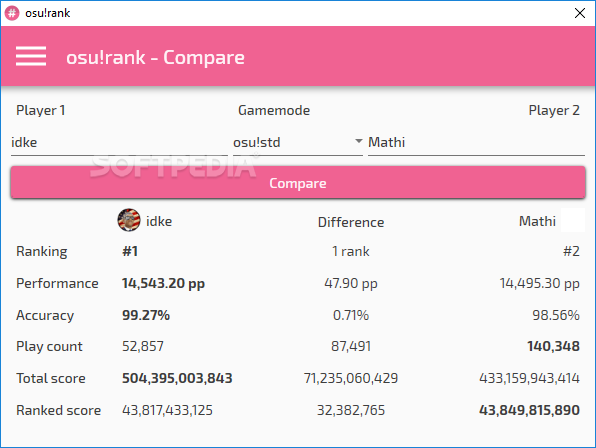Click 504,395,003,843 total score
Viewport: 596px width, 448px height.
pos(177,378)
